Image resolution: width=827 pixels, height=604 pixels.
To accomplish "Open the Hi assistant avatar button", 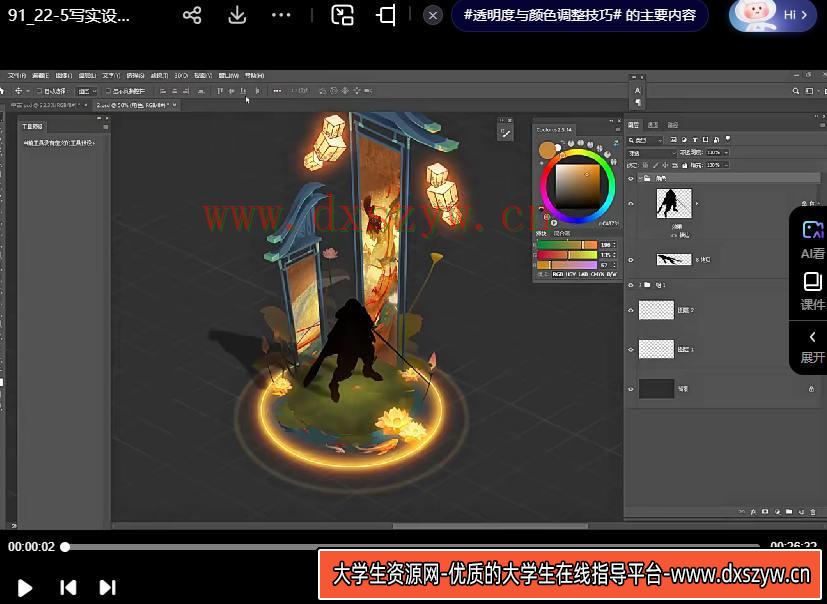I will click(x=773, y=15).
